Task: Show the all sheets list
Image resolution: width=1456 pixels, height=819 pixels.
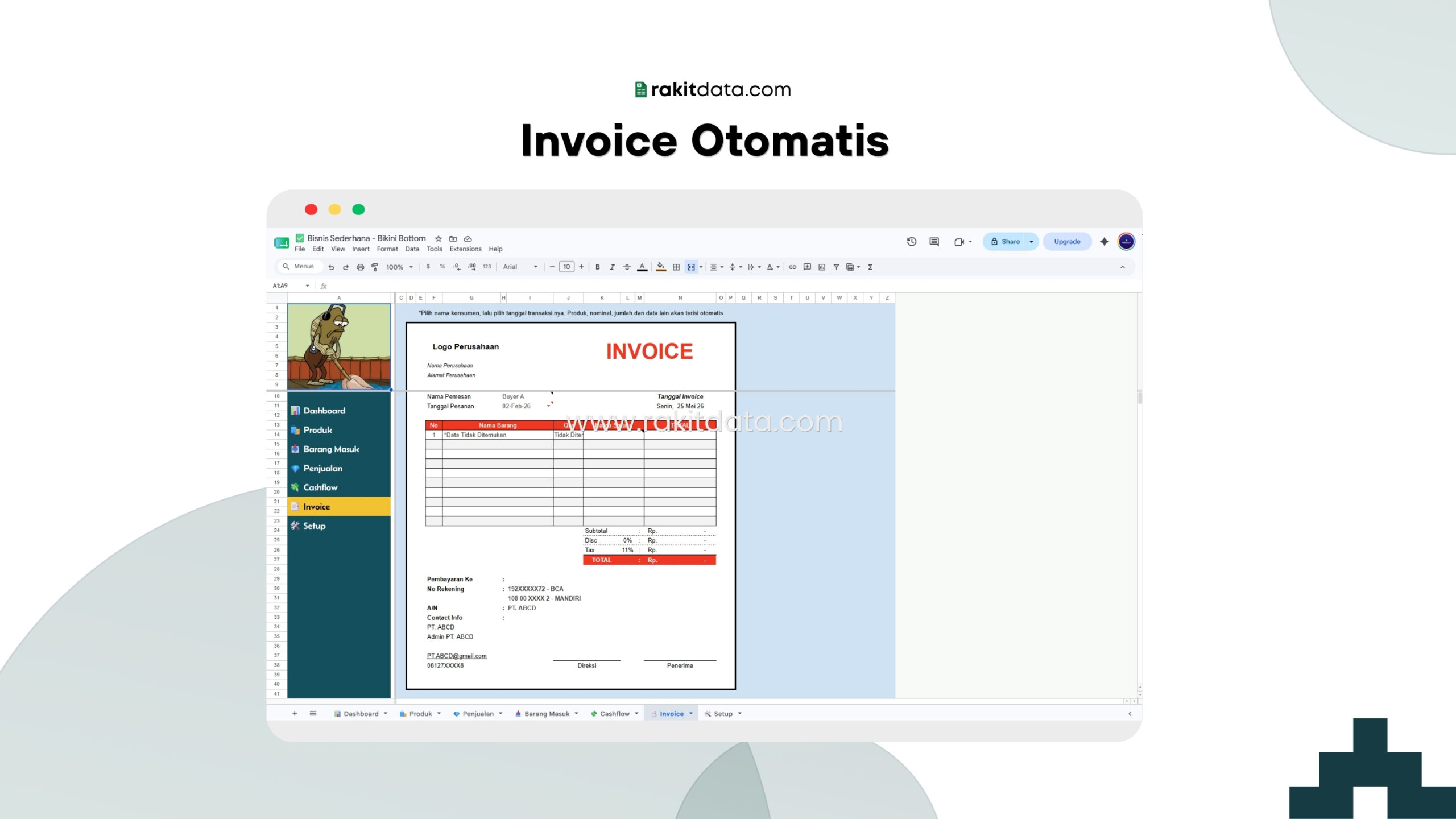Action: coord(313,713)
